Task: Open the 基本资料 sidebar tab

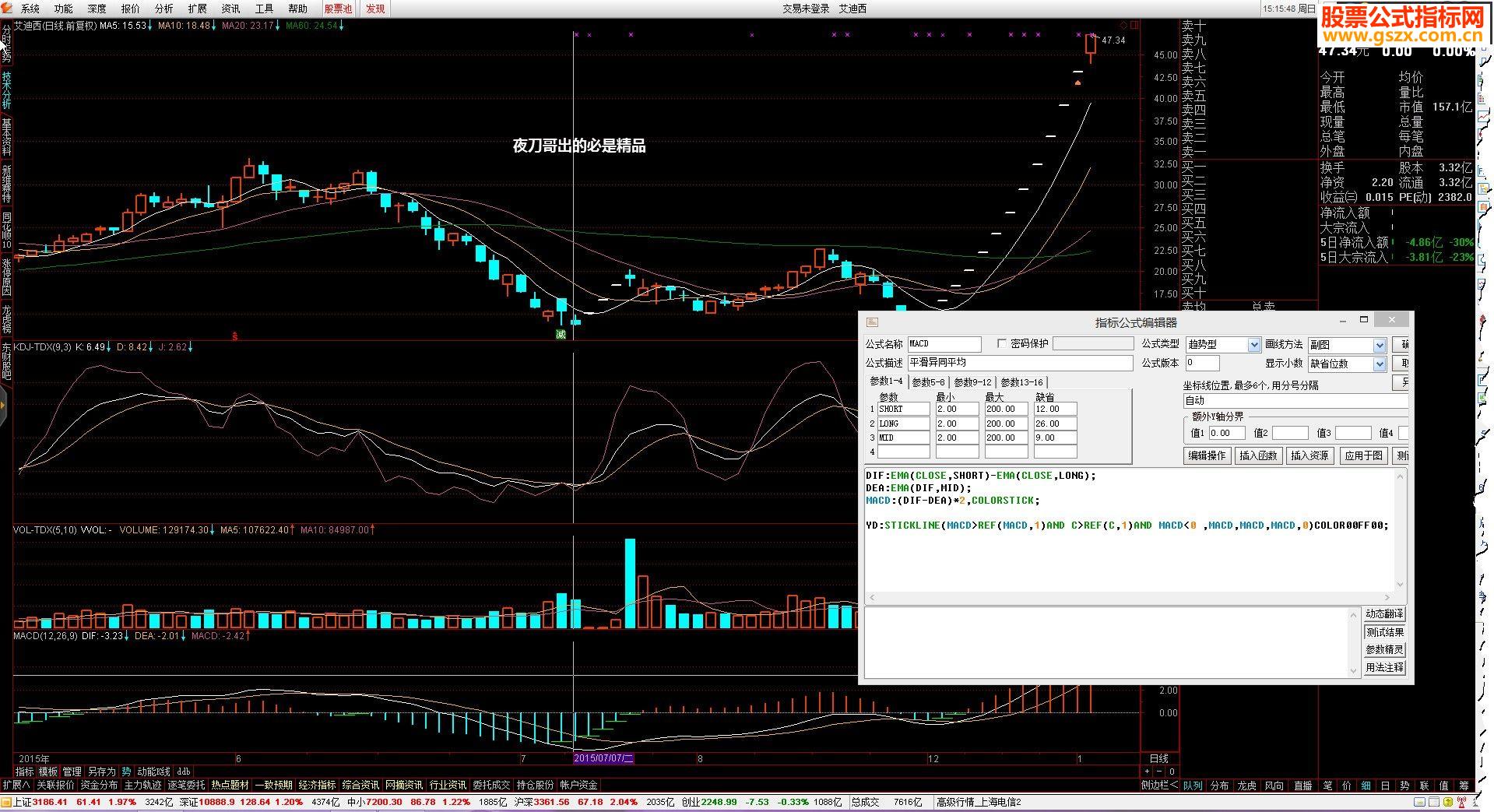Action: click(x=6, y=137)
